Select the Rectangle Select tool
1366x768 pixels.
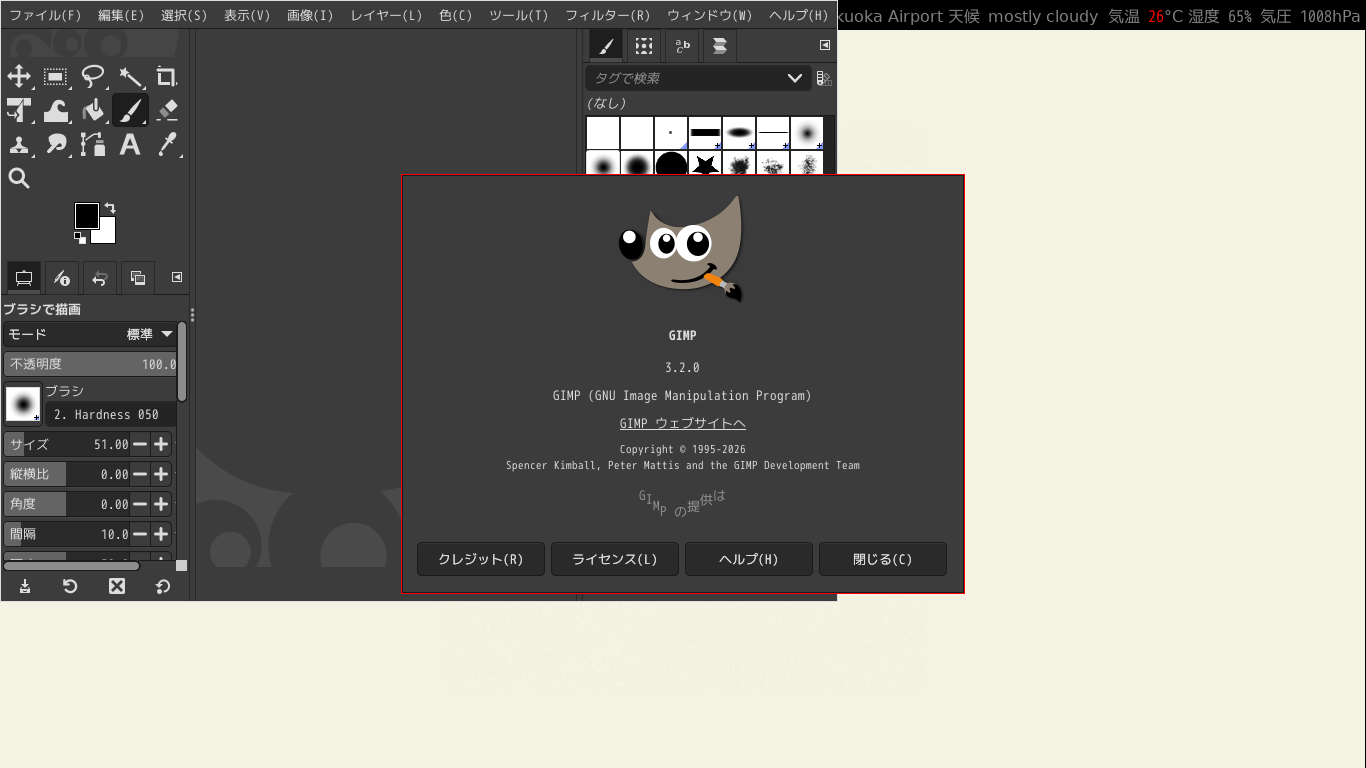[56, 77]
